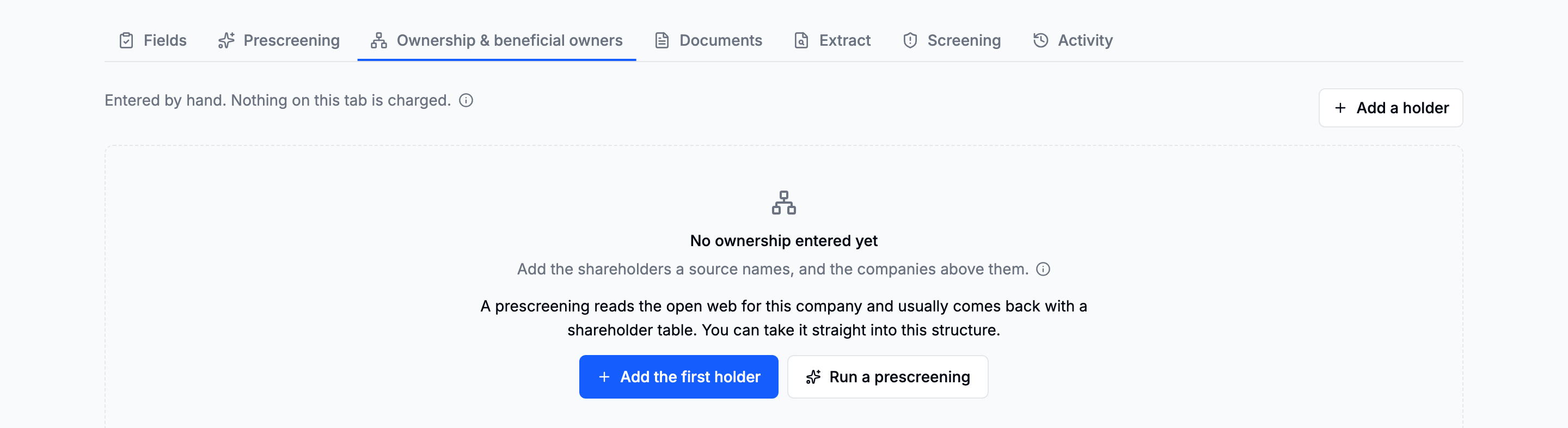
Task: Open the Fields tab
Action: [152, 40]
